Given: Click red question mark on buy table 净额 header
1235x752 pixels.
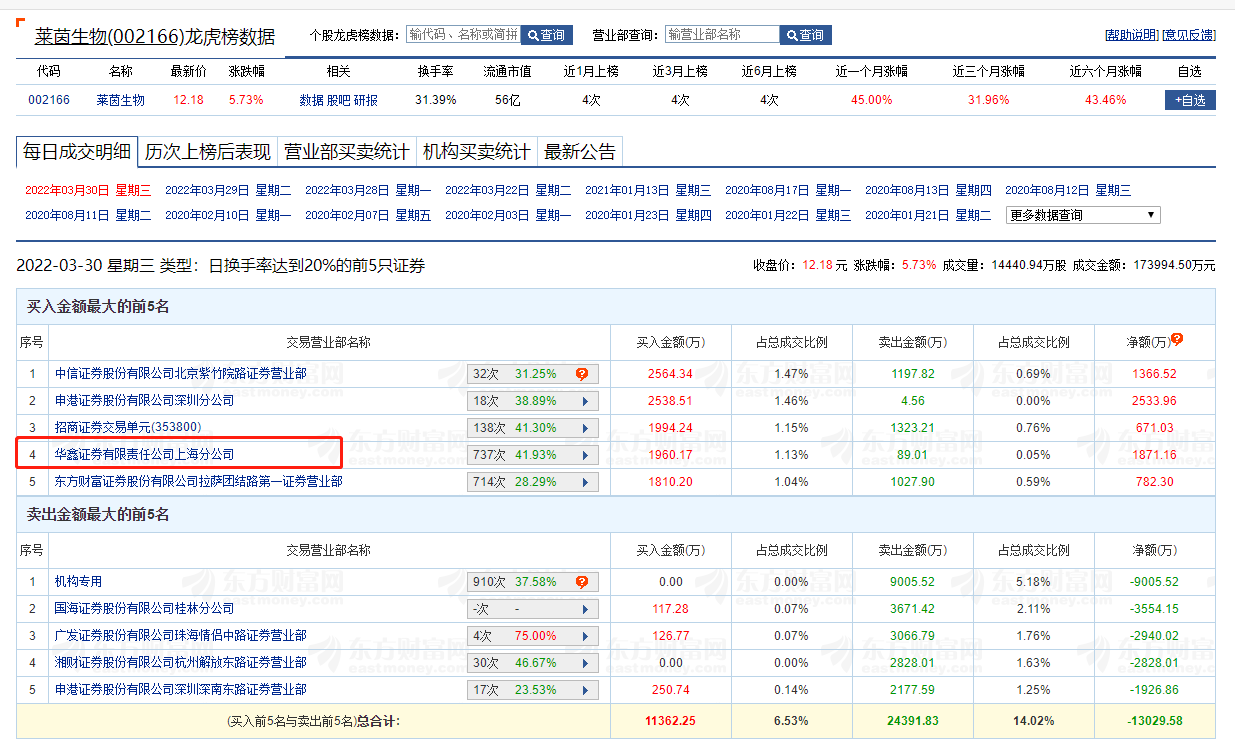Looking at the screenshot, I should [x=1177, y=340].
